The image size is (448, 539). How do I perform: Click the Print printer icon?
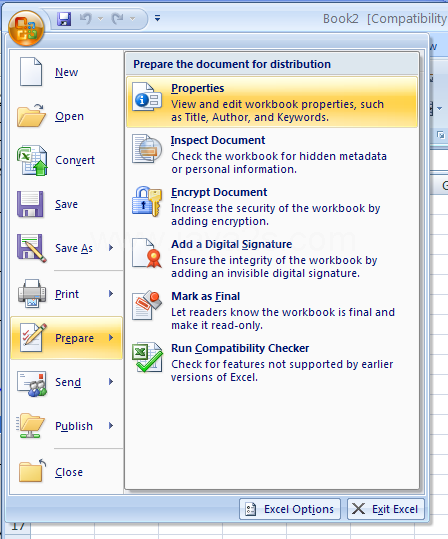pos(32,293)
